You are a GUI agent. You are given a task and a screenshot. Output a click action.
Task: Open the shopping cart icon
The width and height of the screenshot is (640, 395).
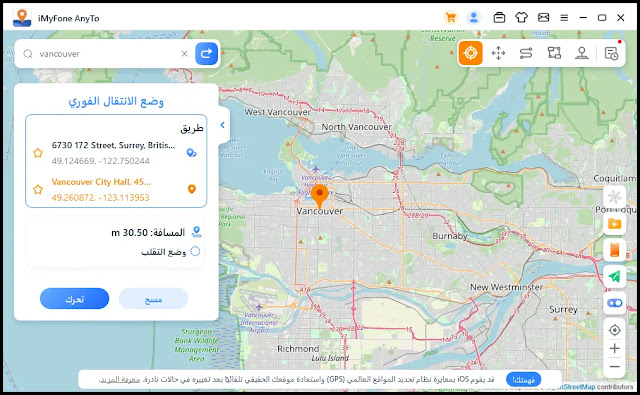click(x=451, y=18)
